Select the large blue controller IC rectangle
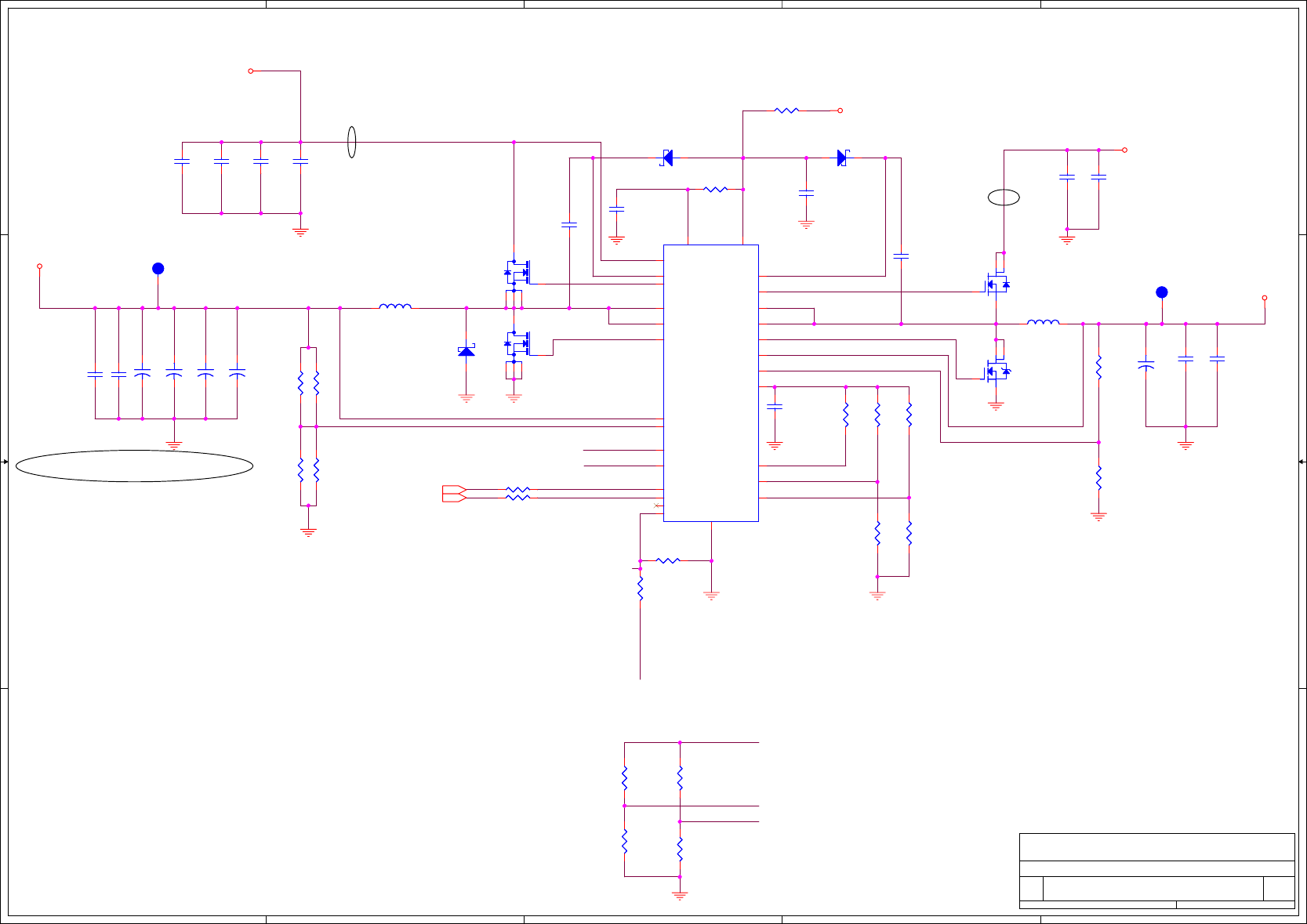Image resolution: width=1307 pixels, height=924 pixels. tap(711, 382)
